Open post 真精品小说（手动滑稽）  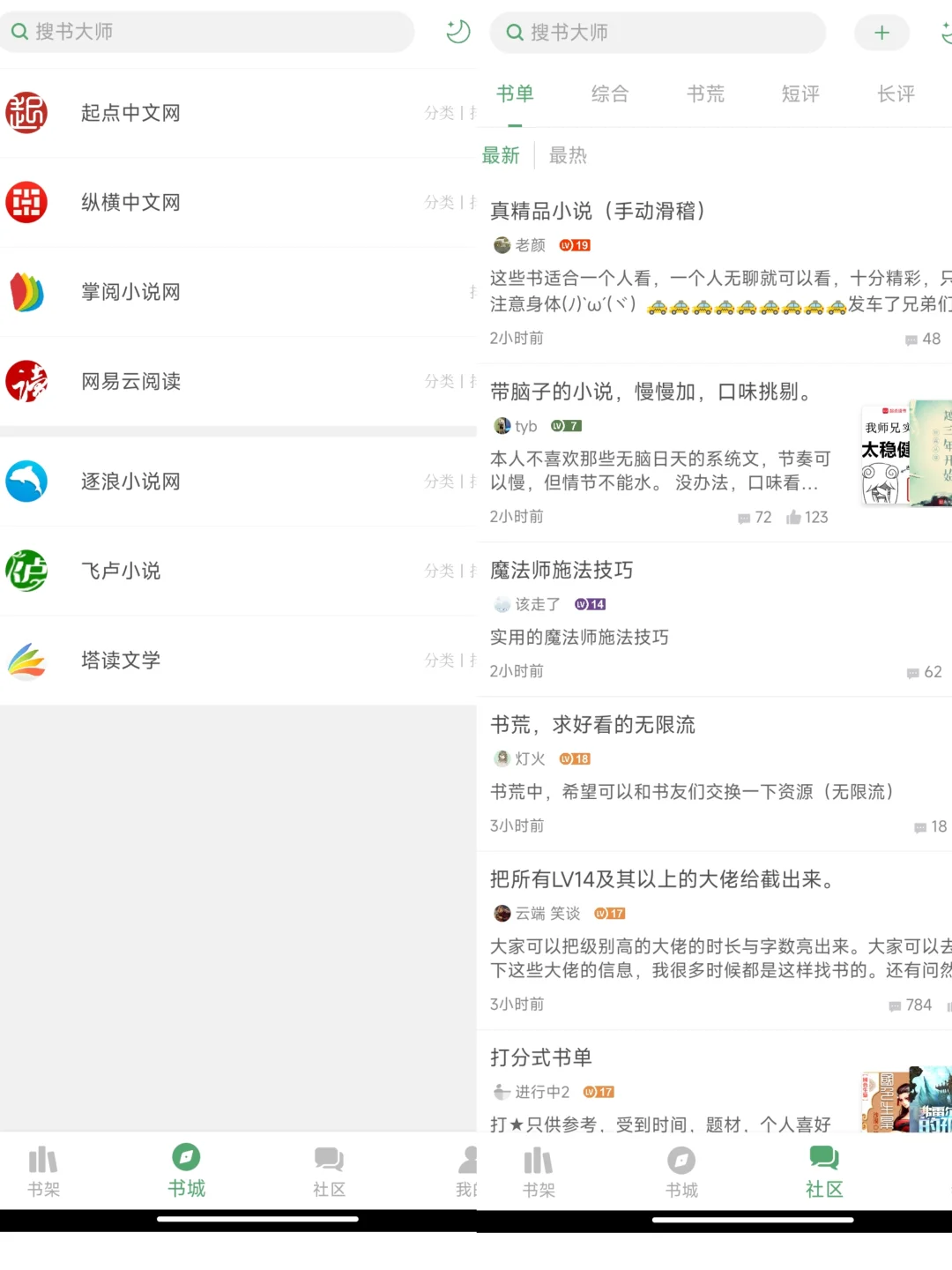pyautogui.click(x=599, y=212)
